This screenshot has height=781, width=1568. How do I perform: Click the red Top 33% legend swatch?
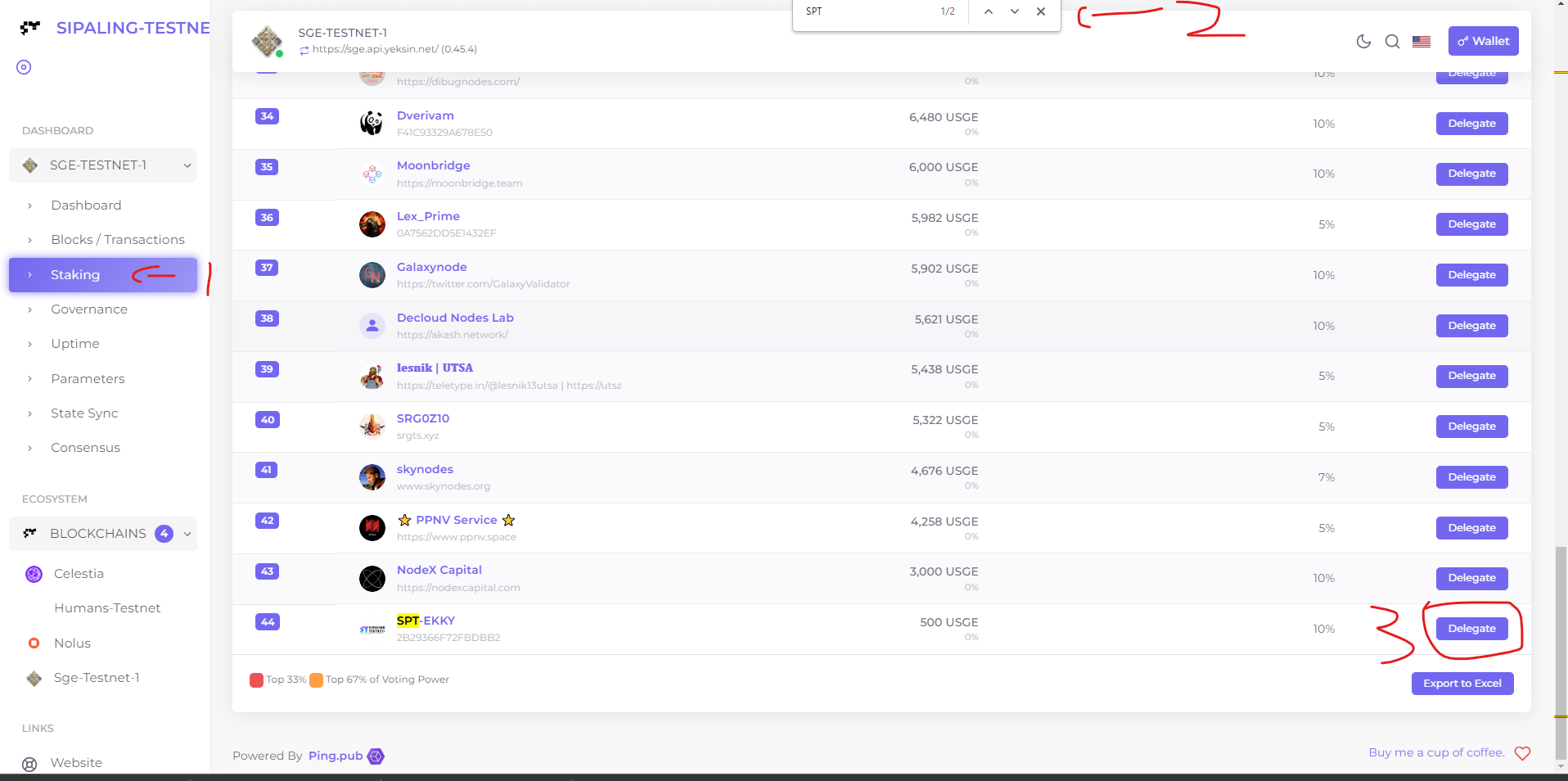point(256,679)
